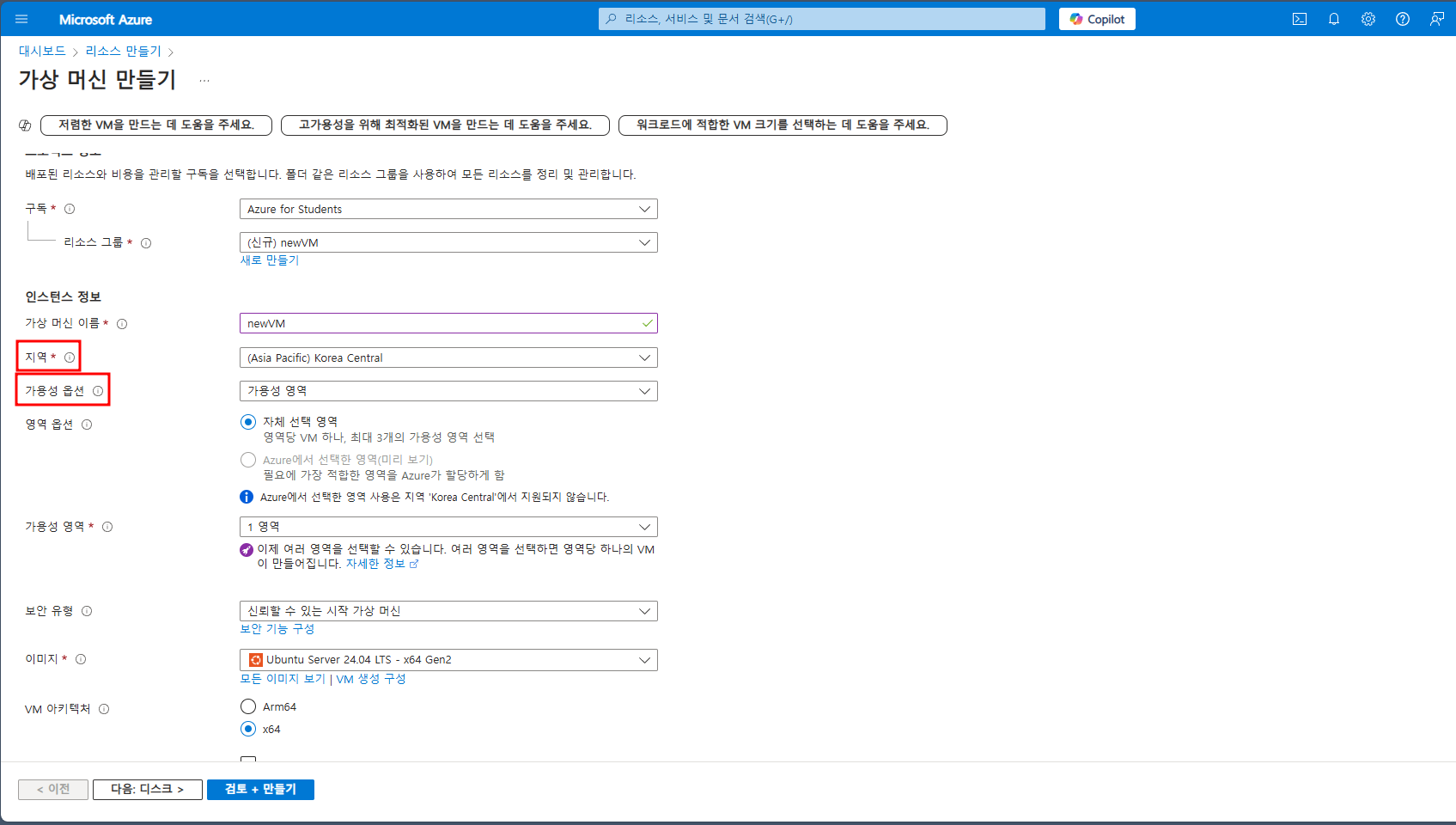Open the 가용성 옵션 dropdown
1456x825 pixels.
(x=448, y=391)
